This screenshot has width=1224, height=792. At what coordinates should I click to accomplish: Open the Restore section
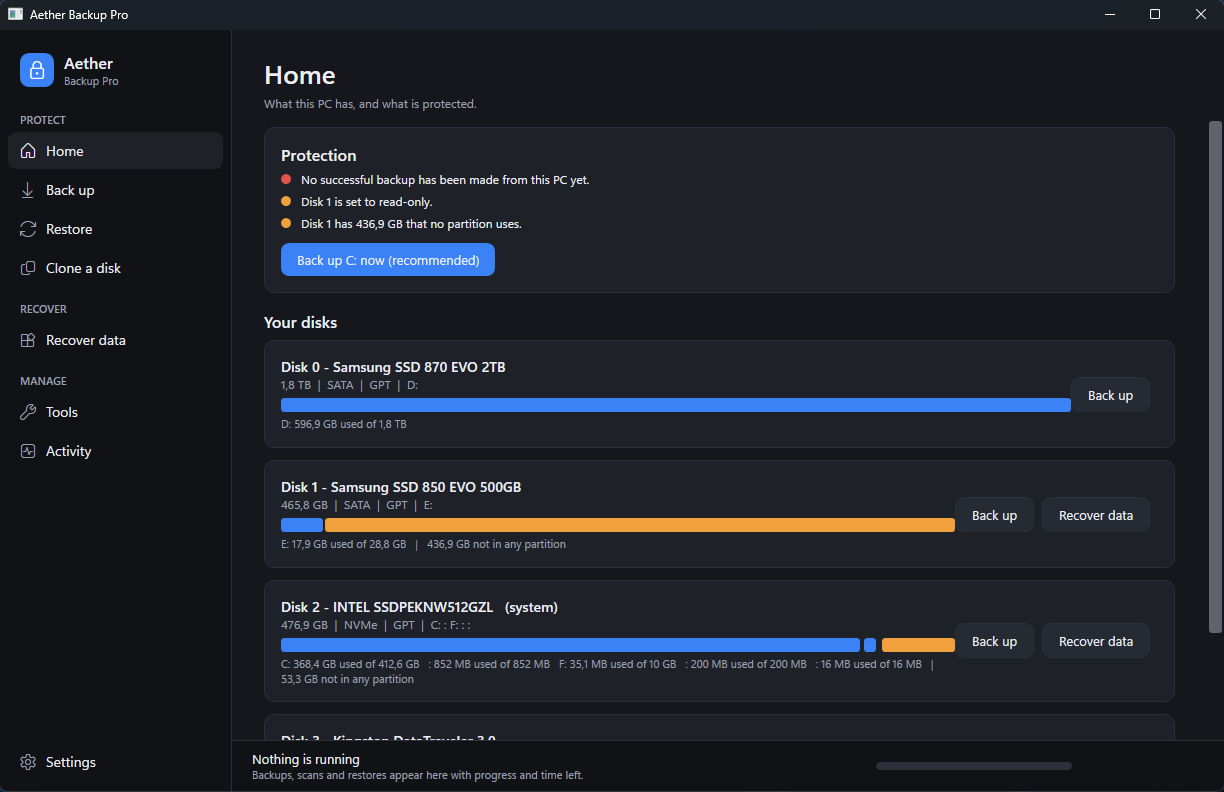pos(115,229)
